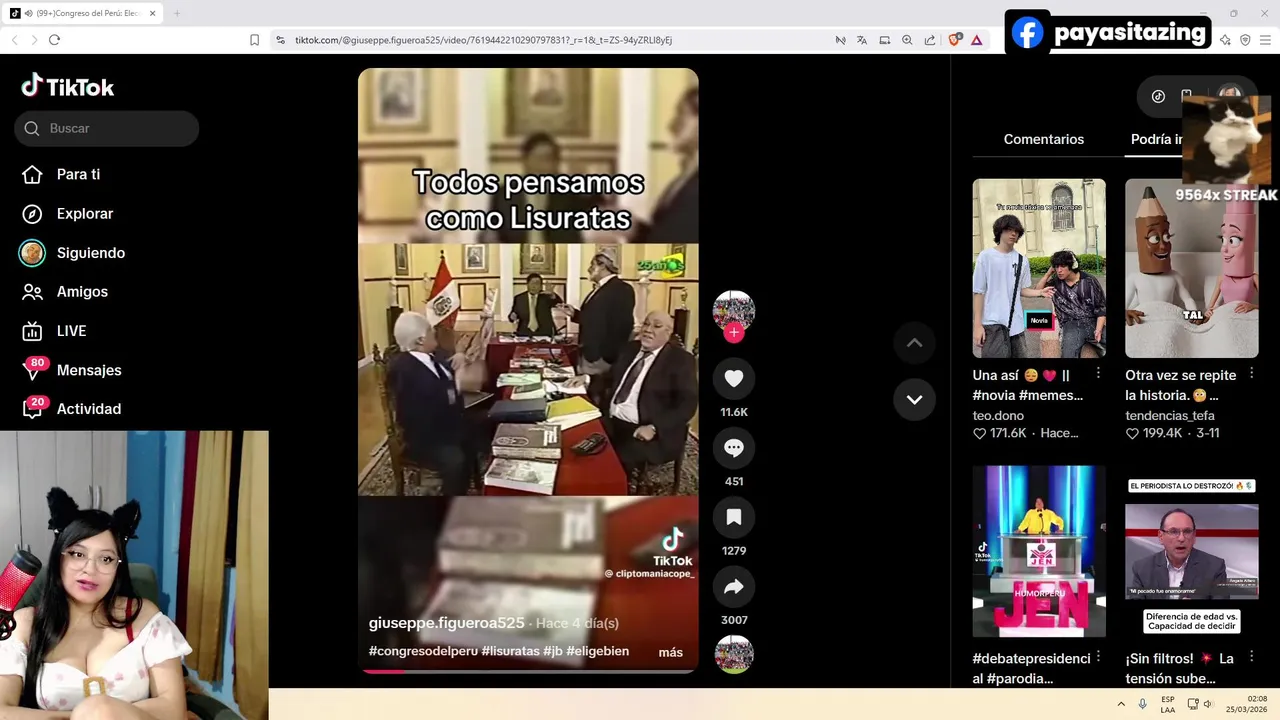Click zoom magnifier icon in address bar

click(x=907, y=40)
